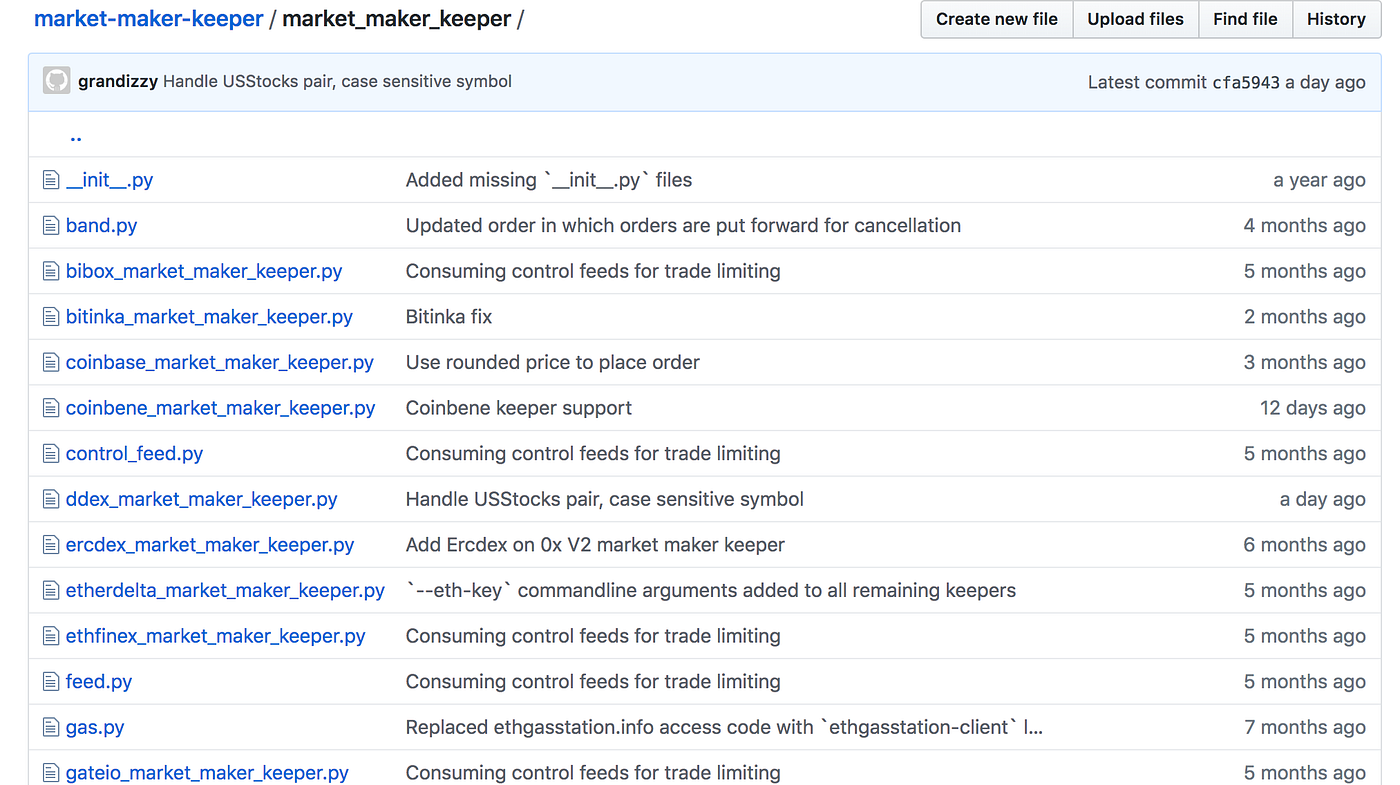Open commit hash cfa5943
Viewport: 1400px width, 785px height.
1246,82
